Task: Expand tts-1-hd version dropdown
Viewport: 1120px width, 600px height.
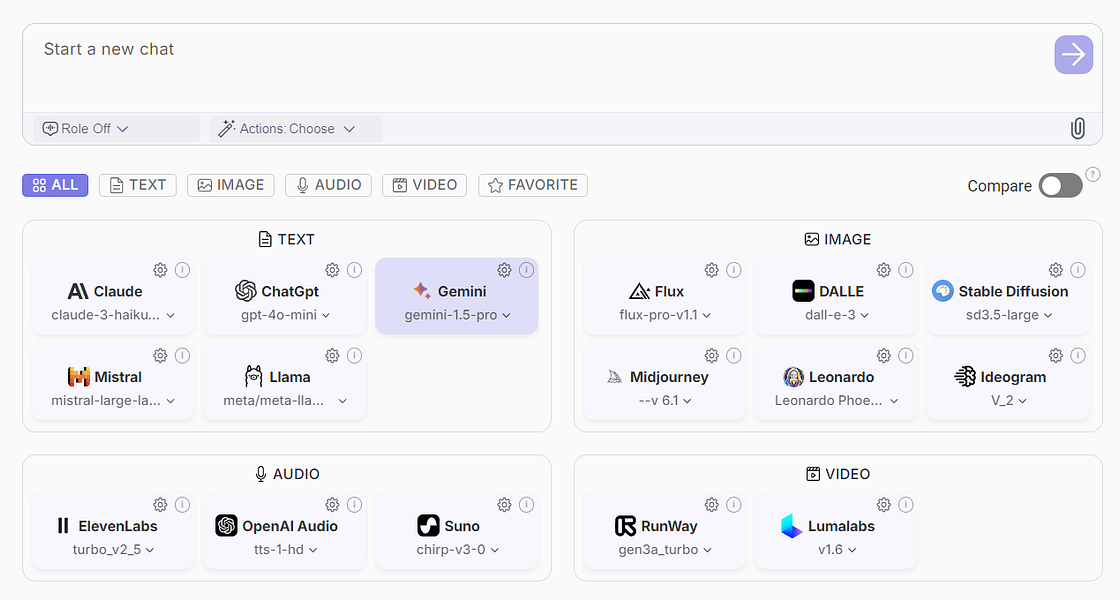Action: pos(285,550)
